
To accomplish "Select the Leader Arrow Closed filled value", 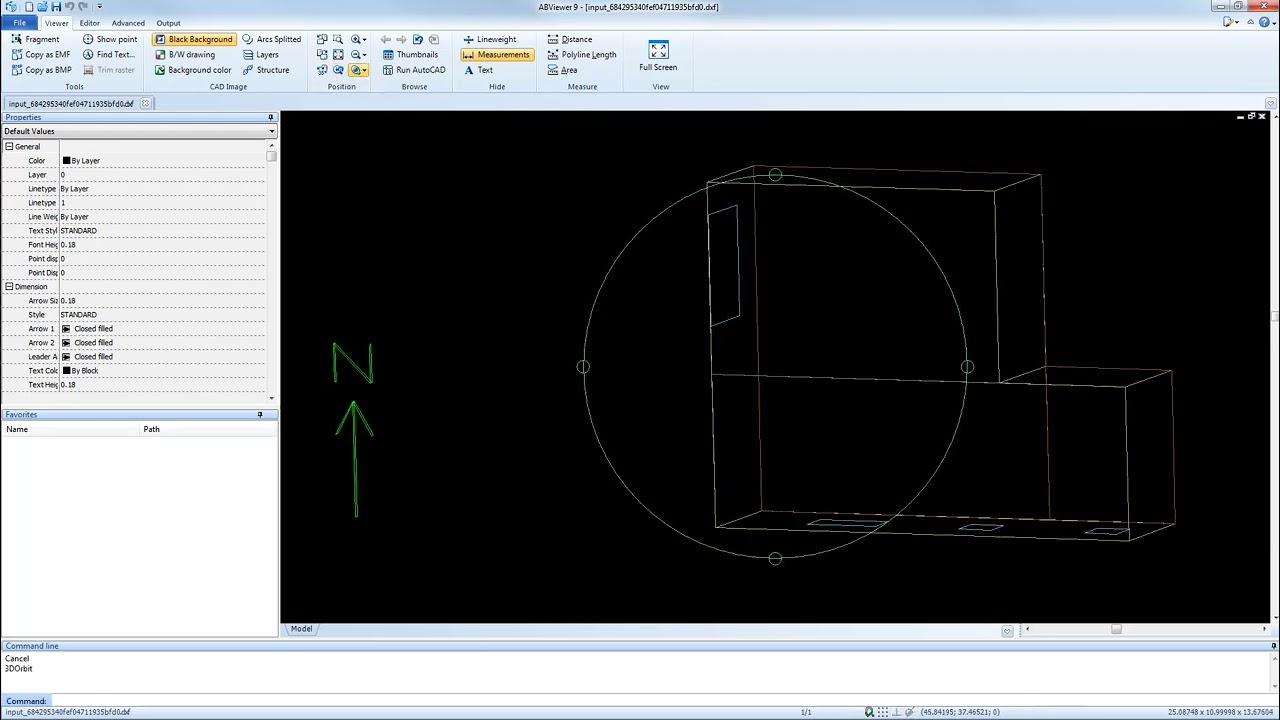I will pos(92,357).
